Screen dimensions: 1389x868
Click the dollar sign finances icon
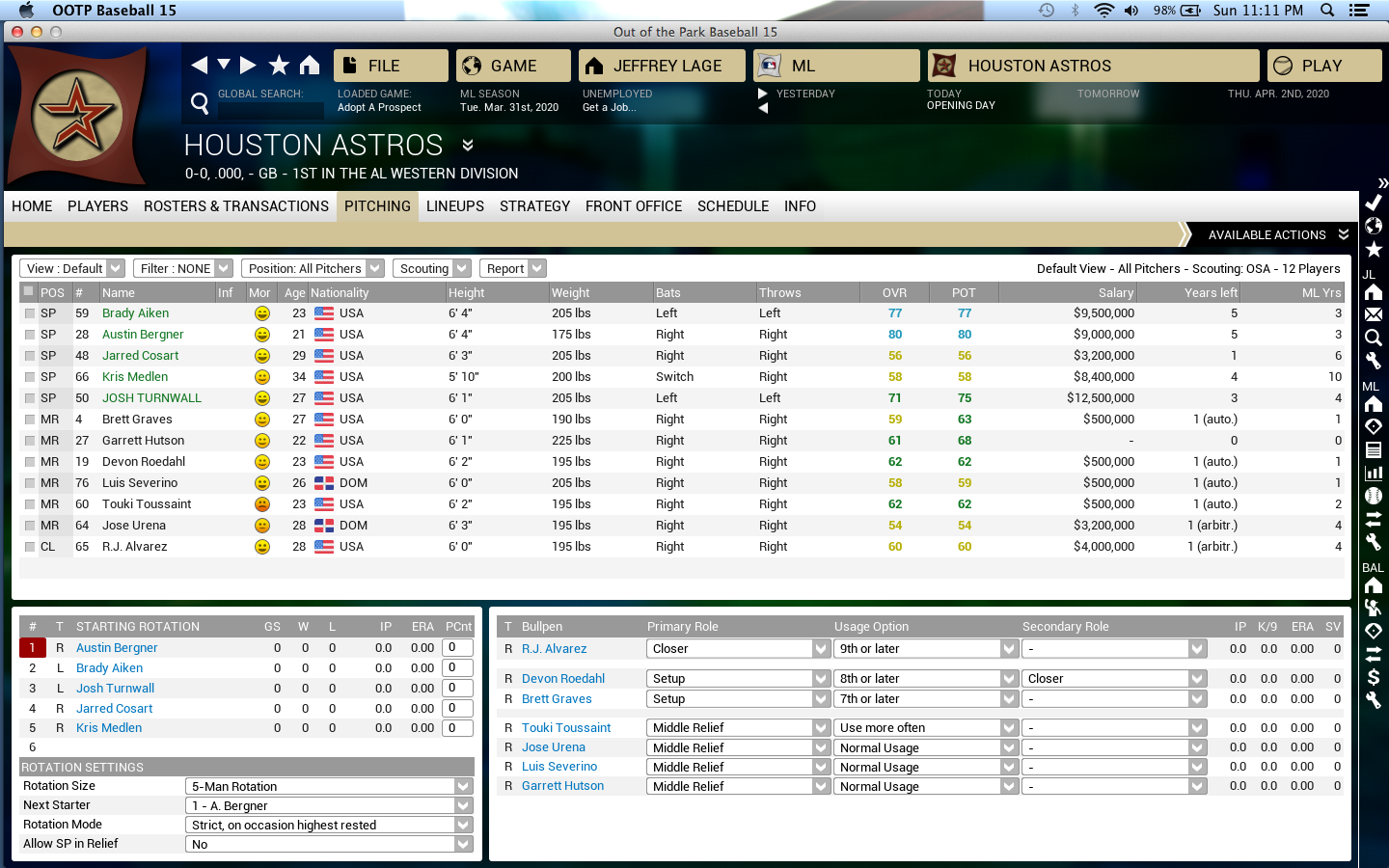[1374, 677]
